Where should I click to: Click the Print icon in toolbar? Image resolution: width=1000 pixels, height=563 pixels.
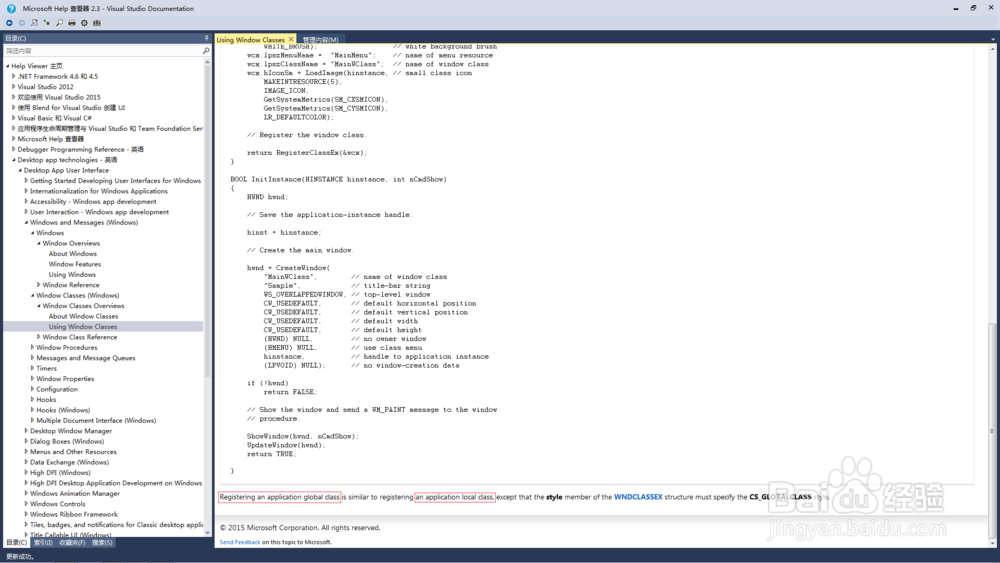71,23
